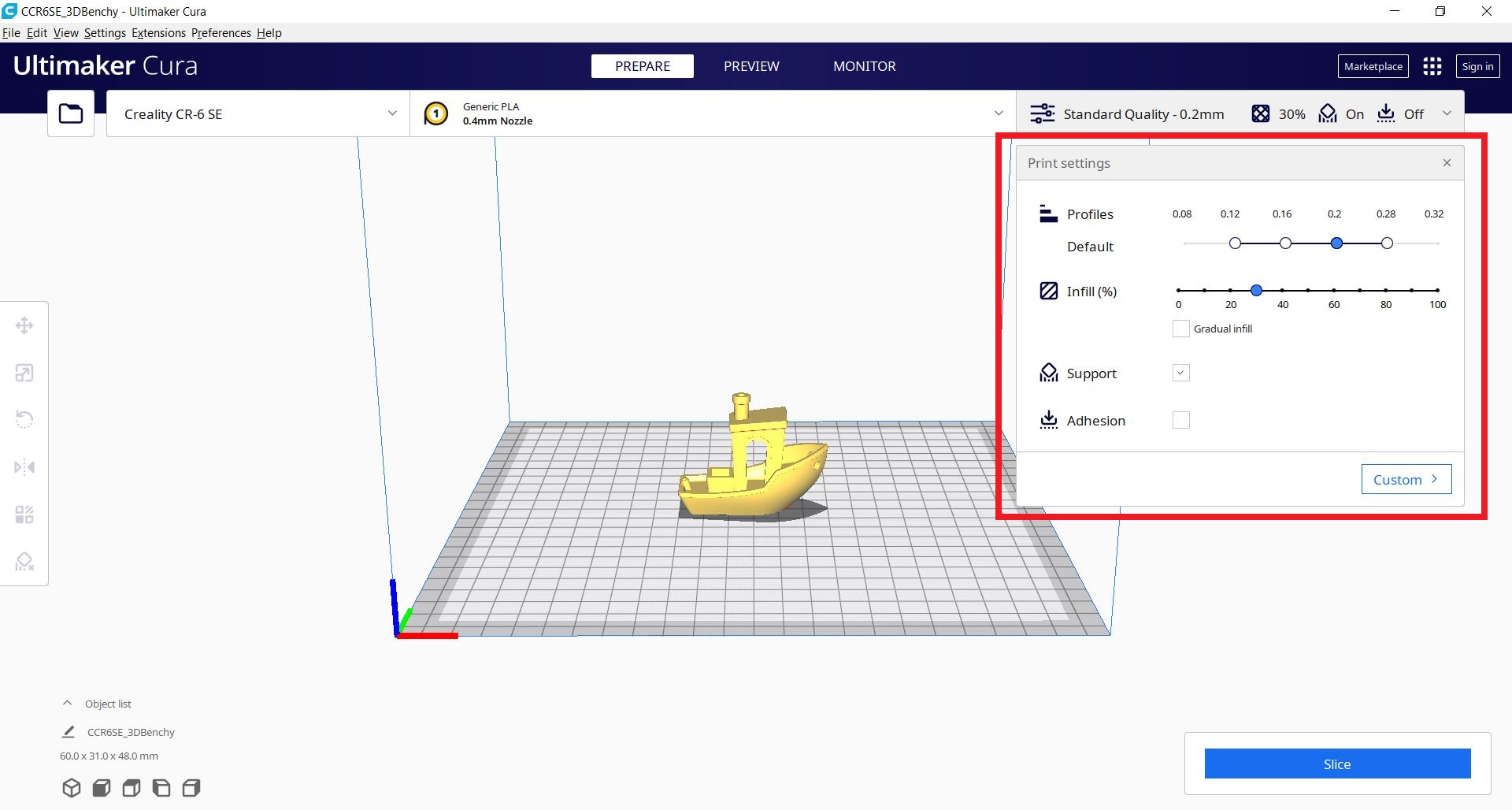Select the Rotate tool in left toolbar
Viewport: 1512px width, 810px height.
[24, 419]
